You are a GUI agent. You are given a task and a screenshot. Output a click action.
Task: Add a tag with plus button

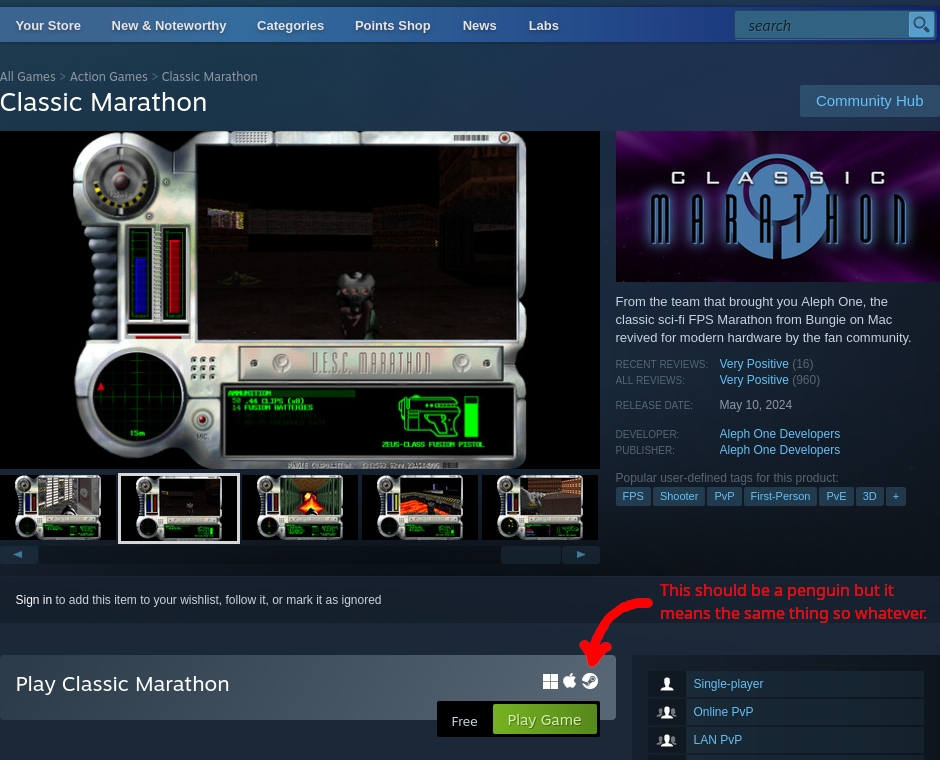[x=896, y=496]
